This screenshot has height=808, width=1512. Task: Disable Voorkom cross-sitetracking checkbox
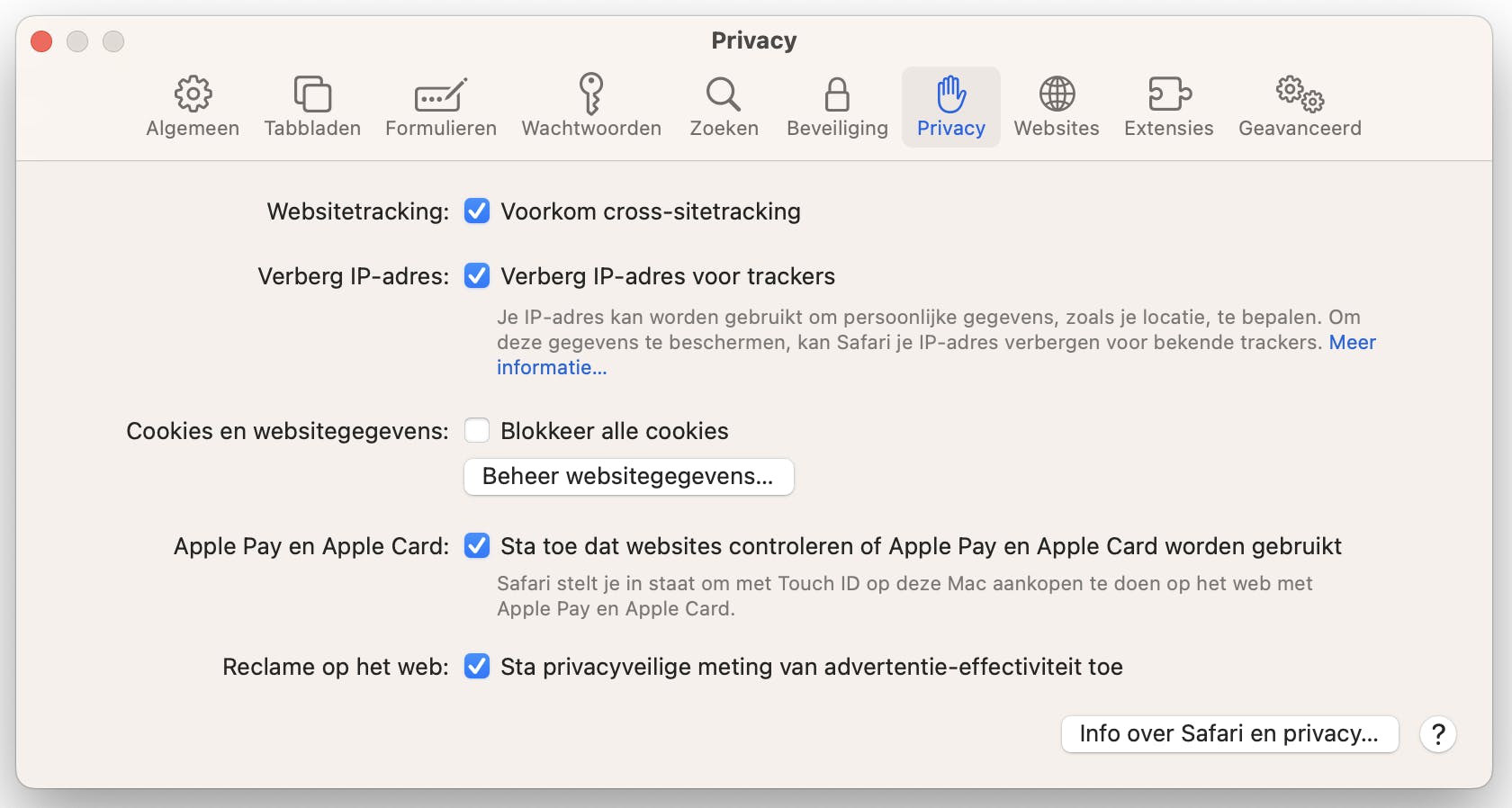pos(477,211)
